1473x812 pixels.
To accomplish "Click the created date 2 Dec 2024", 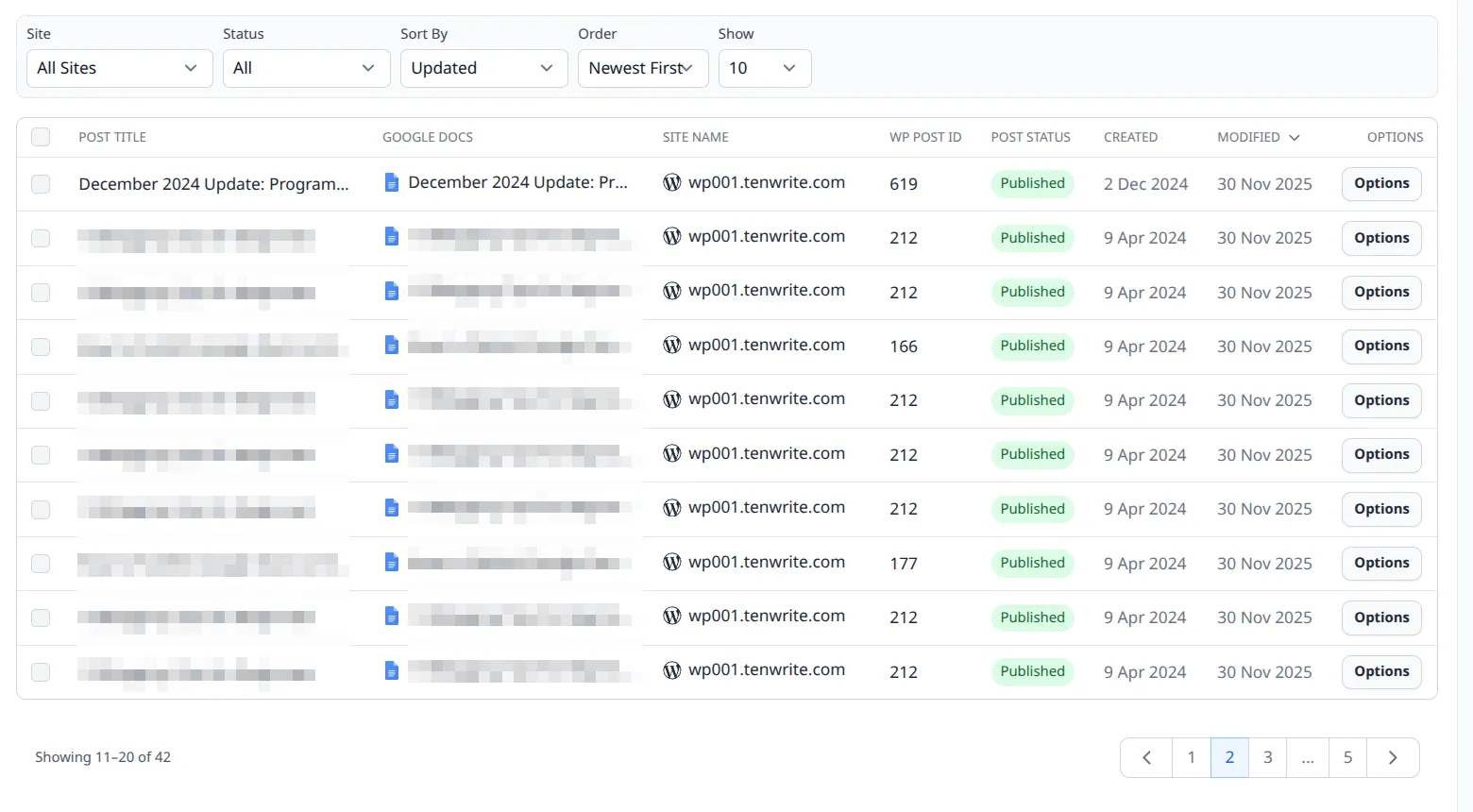I will click(x=1146, y=184).
